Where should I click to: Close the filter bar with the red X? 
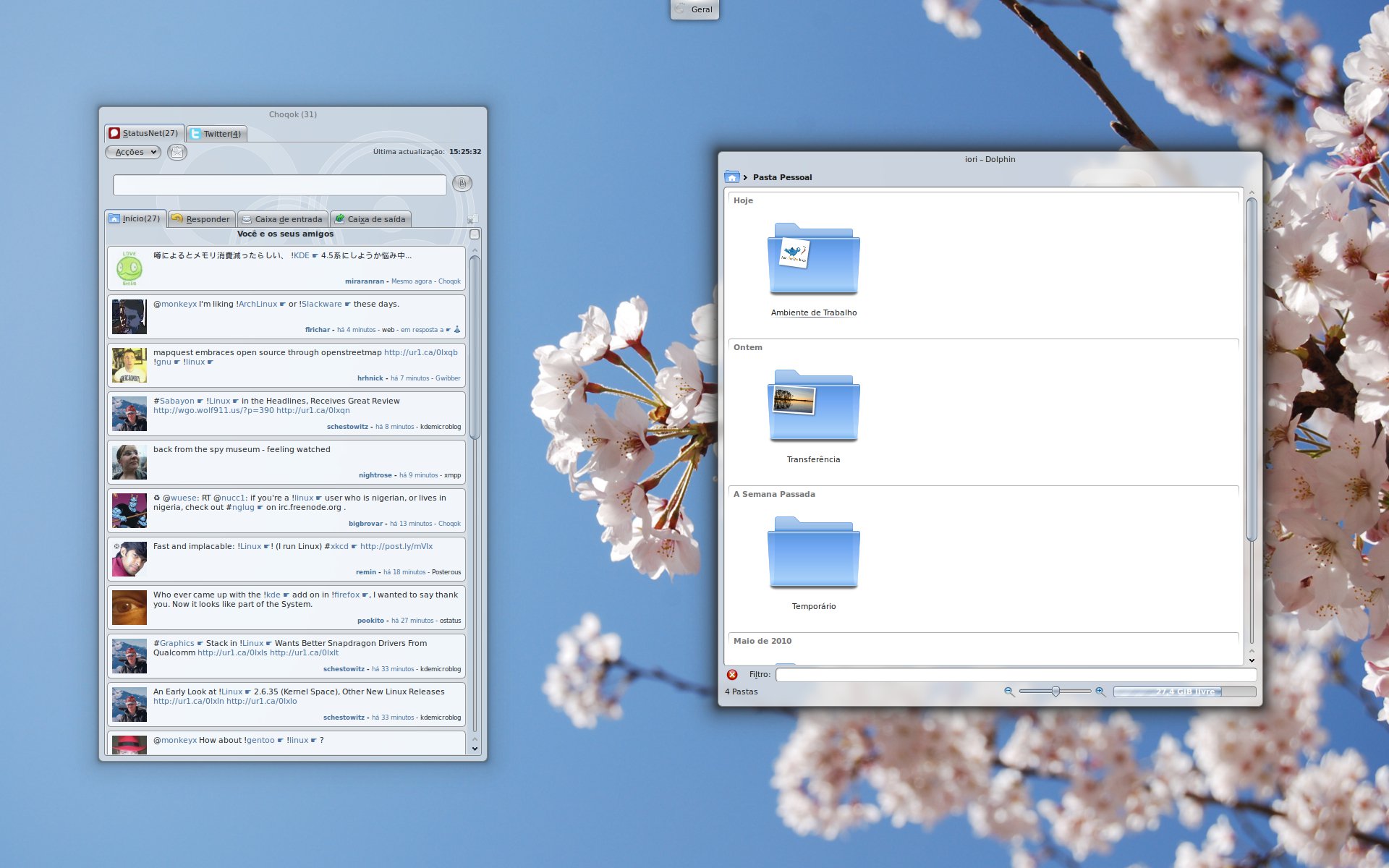pyautogui.click(x=732, y=675)
